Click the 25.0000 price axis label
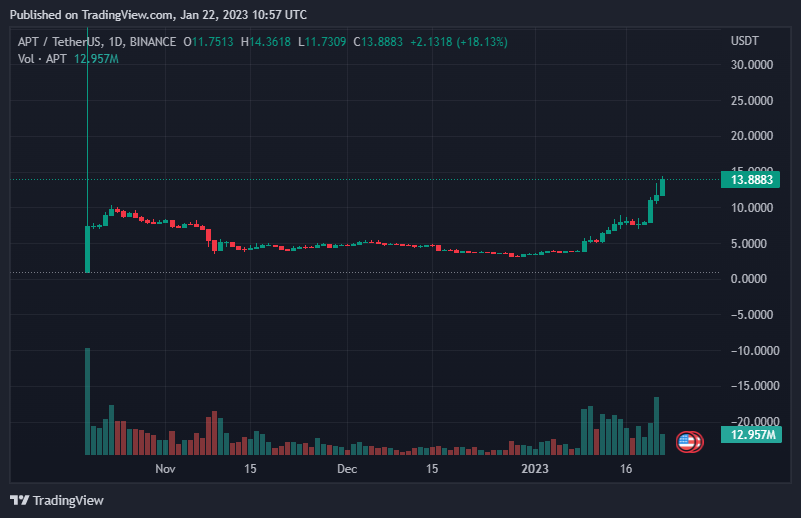The height and width of the screenshot is (518, 801). tap(751, 101)
